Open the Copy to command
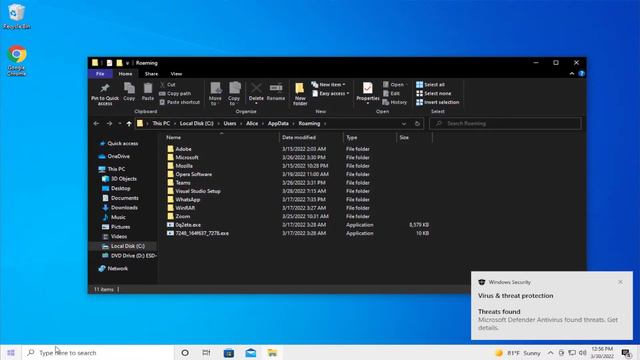The image size is (640, 360). point(234,94)
